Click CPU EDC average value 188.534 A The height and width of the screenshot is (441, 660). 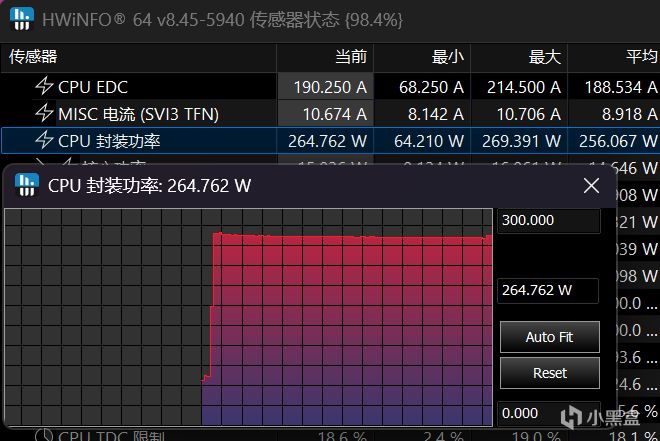click(x=621, y=88)
